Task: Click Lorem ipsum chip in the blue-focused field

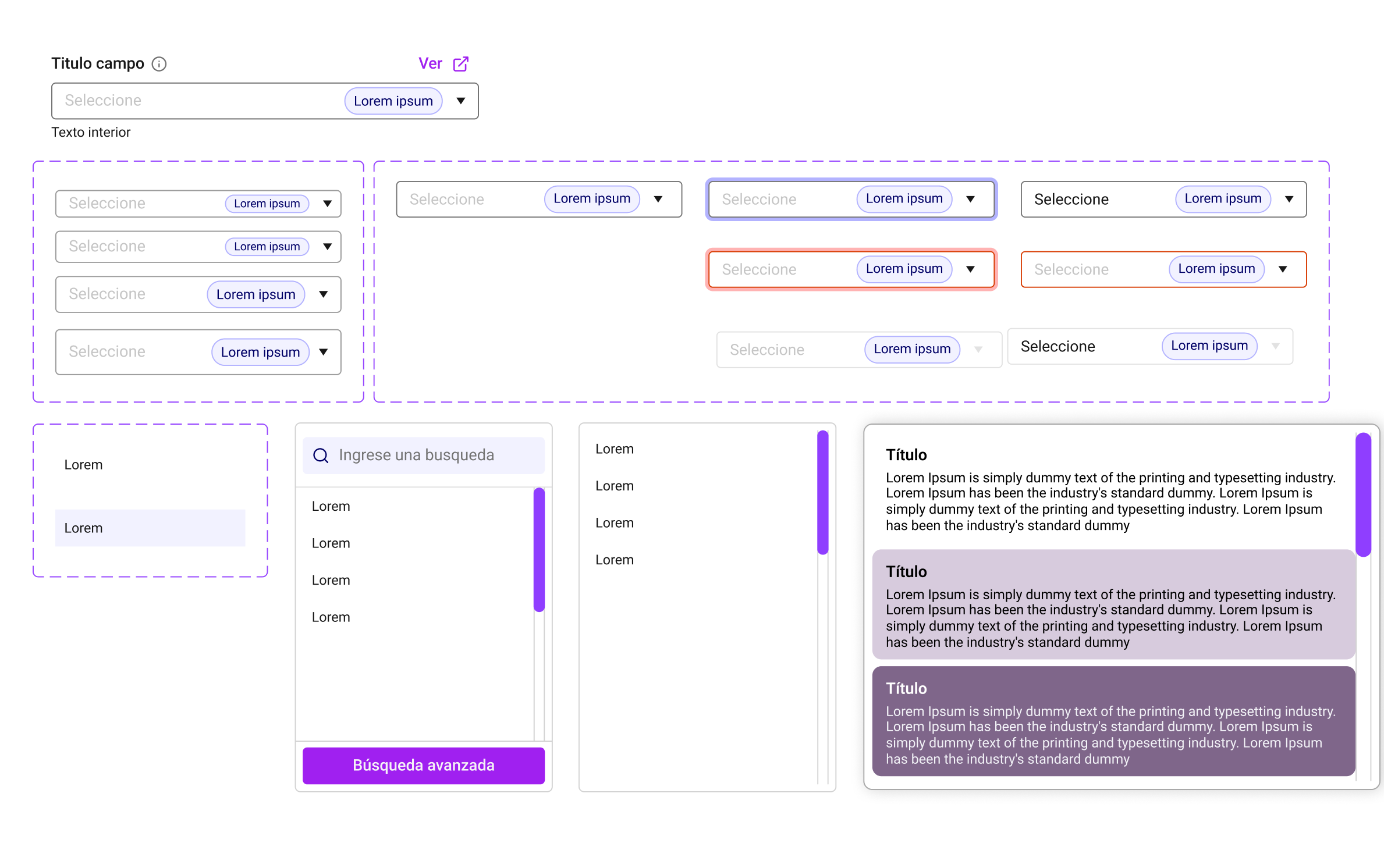Action: (904, 199)
